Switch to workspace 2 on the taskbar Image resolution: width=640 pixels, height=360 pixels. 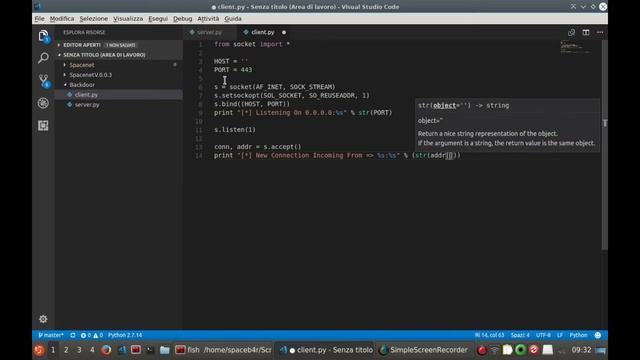pos(66,350)
